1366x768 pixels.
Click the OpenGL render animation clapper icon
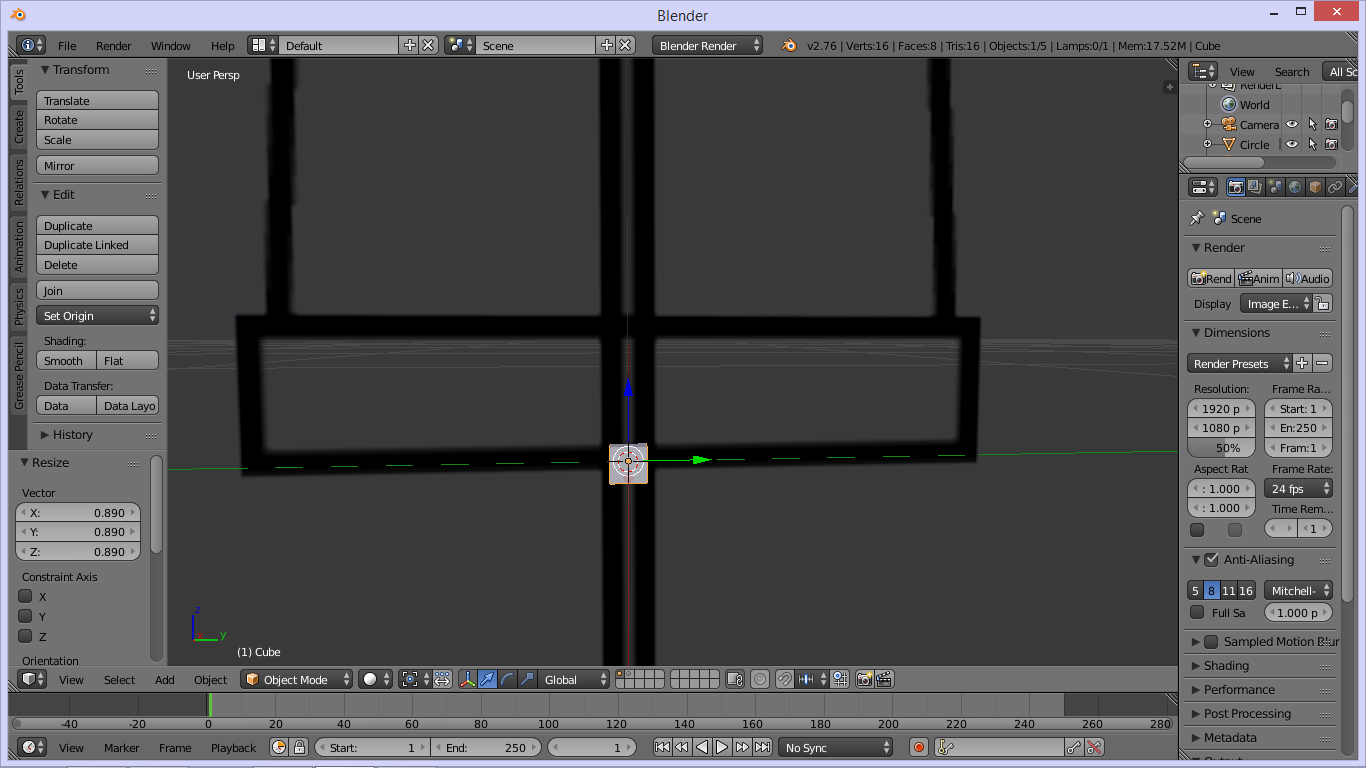884,679
